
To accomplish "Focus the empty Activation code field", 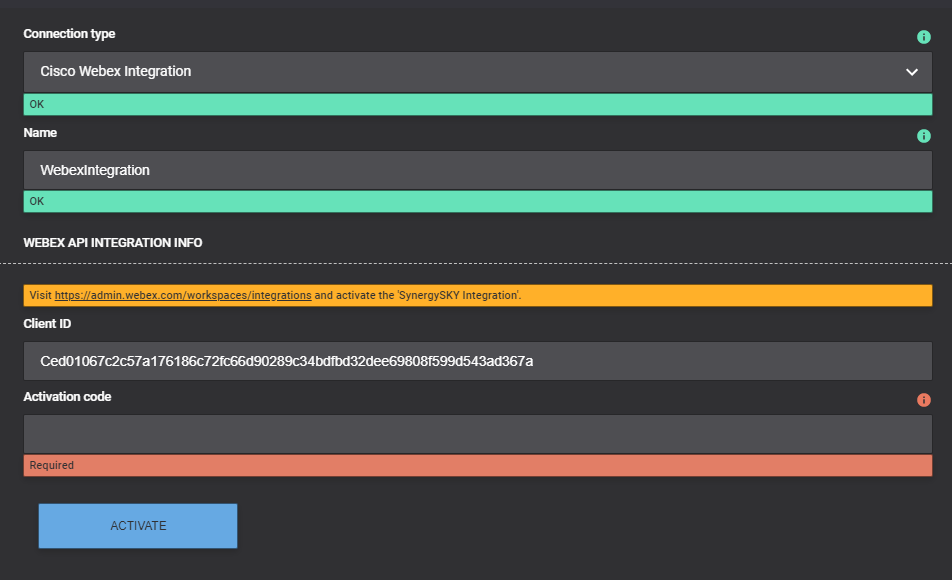I will coord(478,434).
